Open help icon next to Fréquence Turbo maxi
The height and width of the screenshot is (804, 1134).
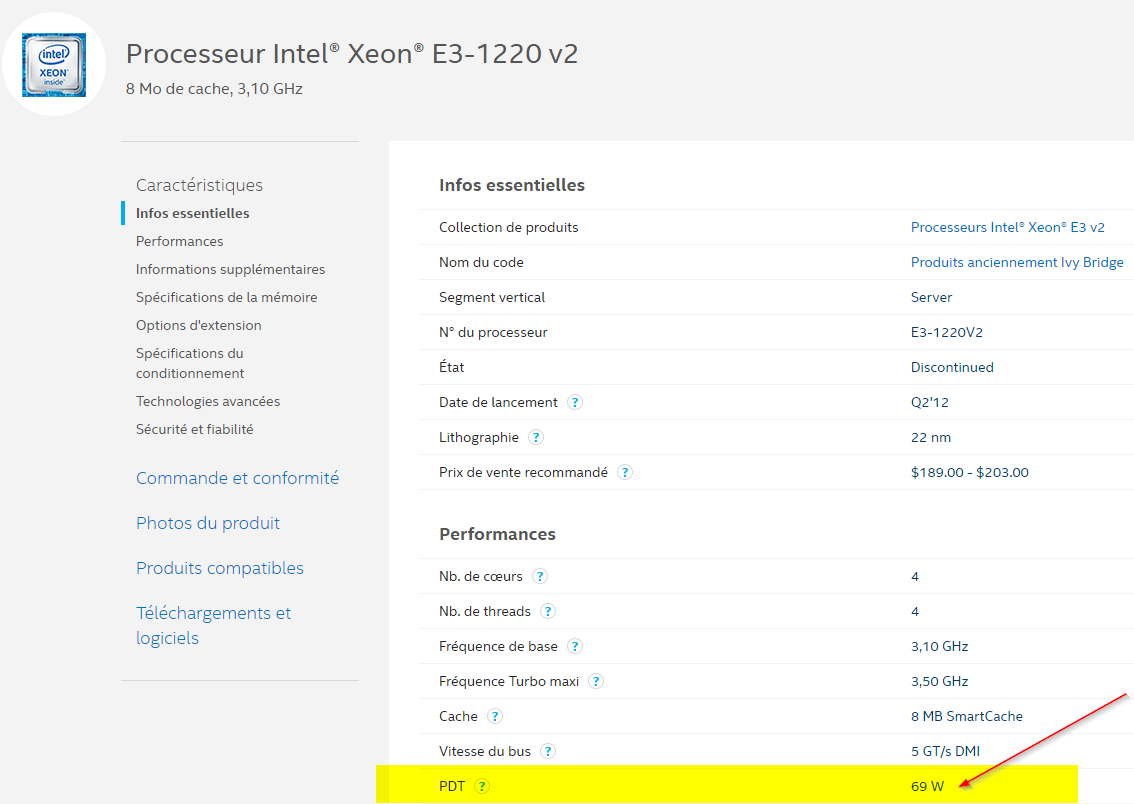coord(596,681)
